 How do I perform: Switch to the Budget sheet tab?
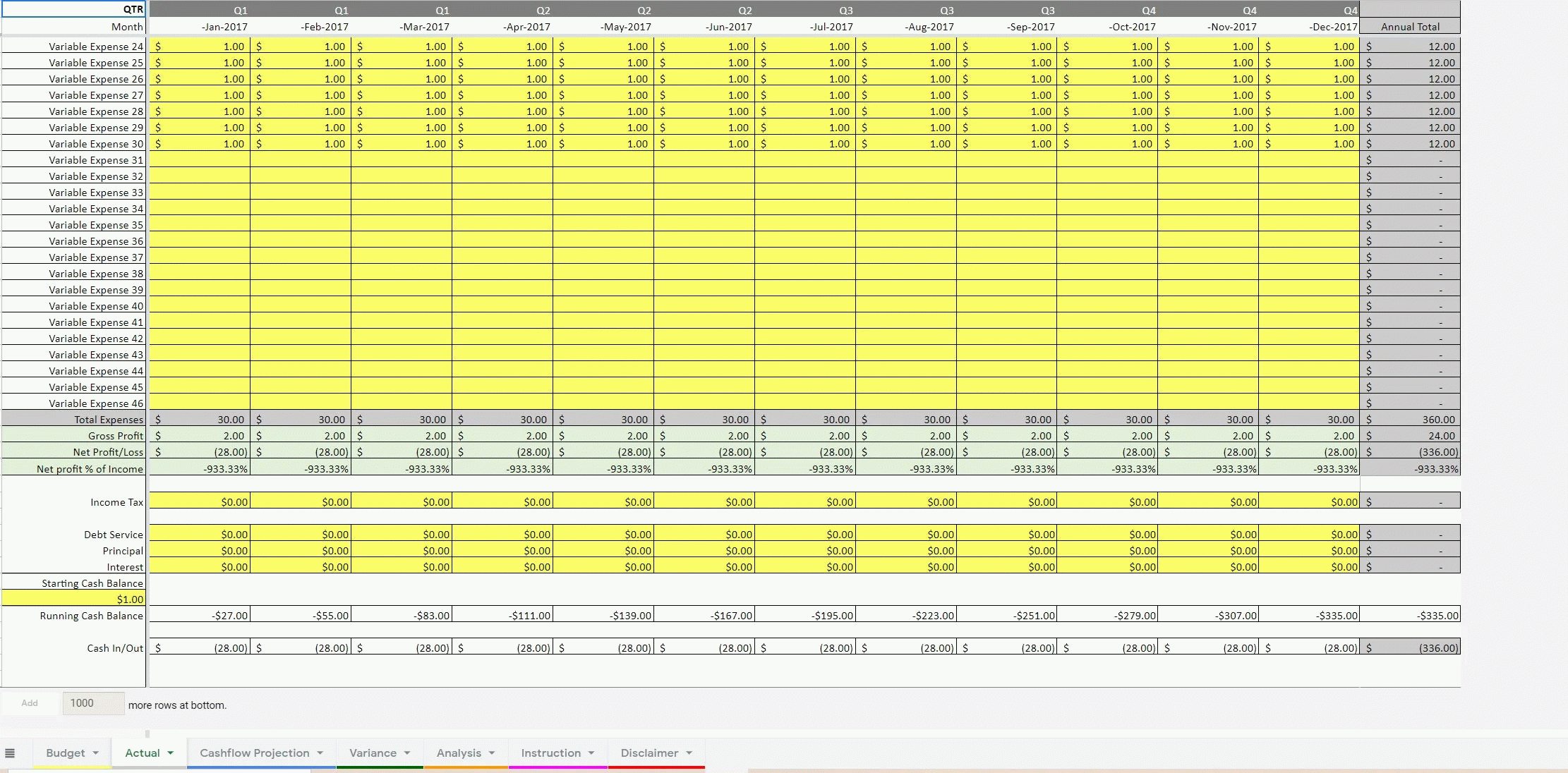coord(65,753)
